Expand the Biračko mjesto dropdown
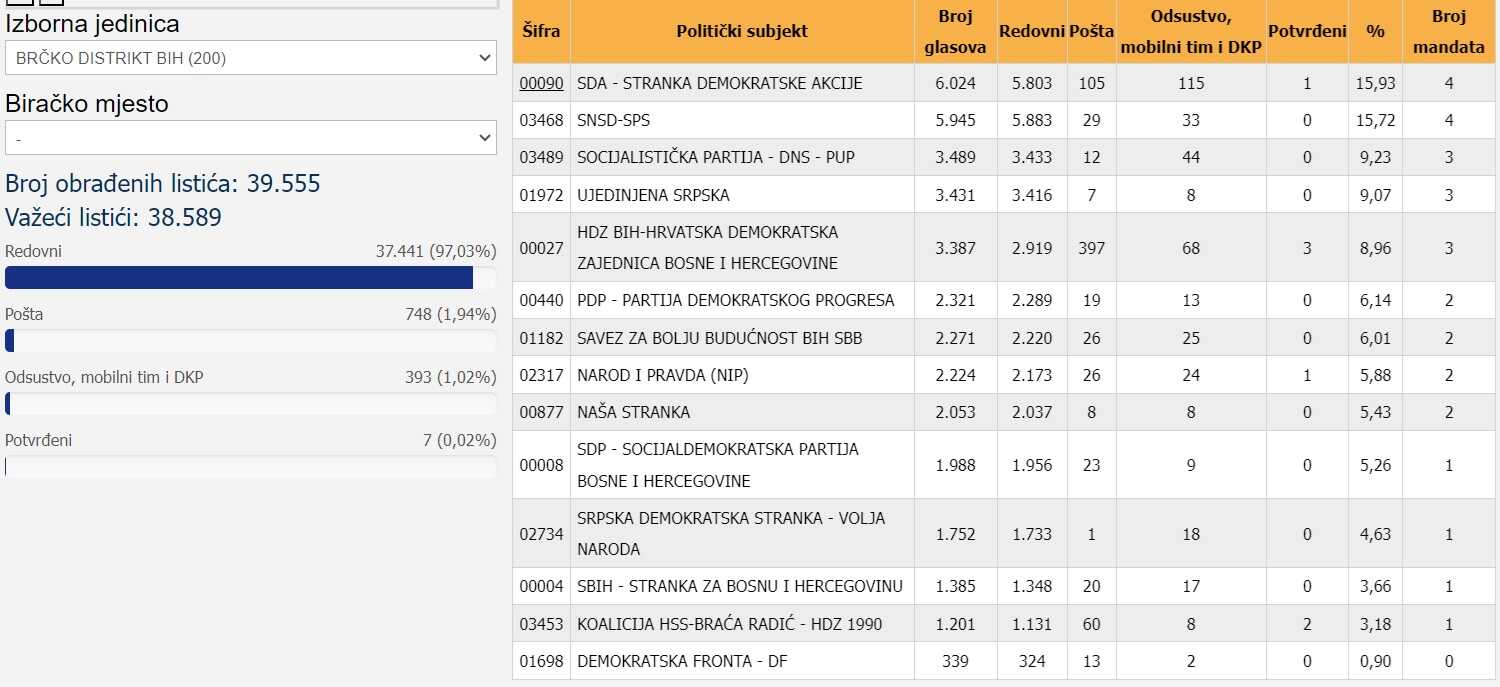The width and height of the screenshot is (1500, 687). (250, 138)
